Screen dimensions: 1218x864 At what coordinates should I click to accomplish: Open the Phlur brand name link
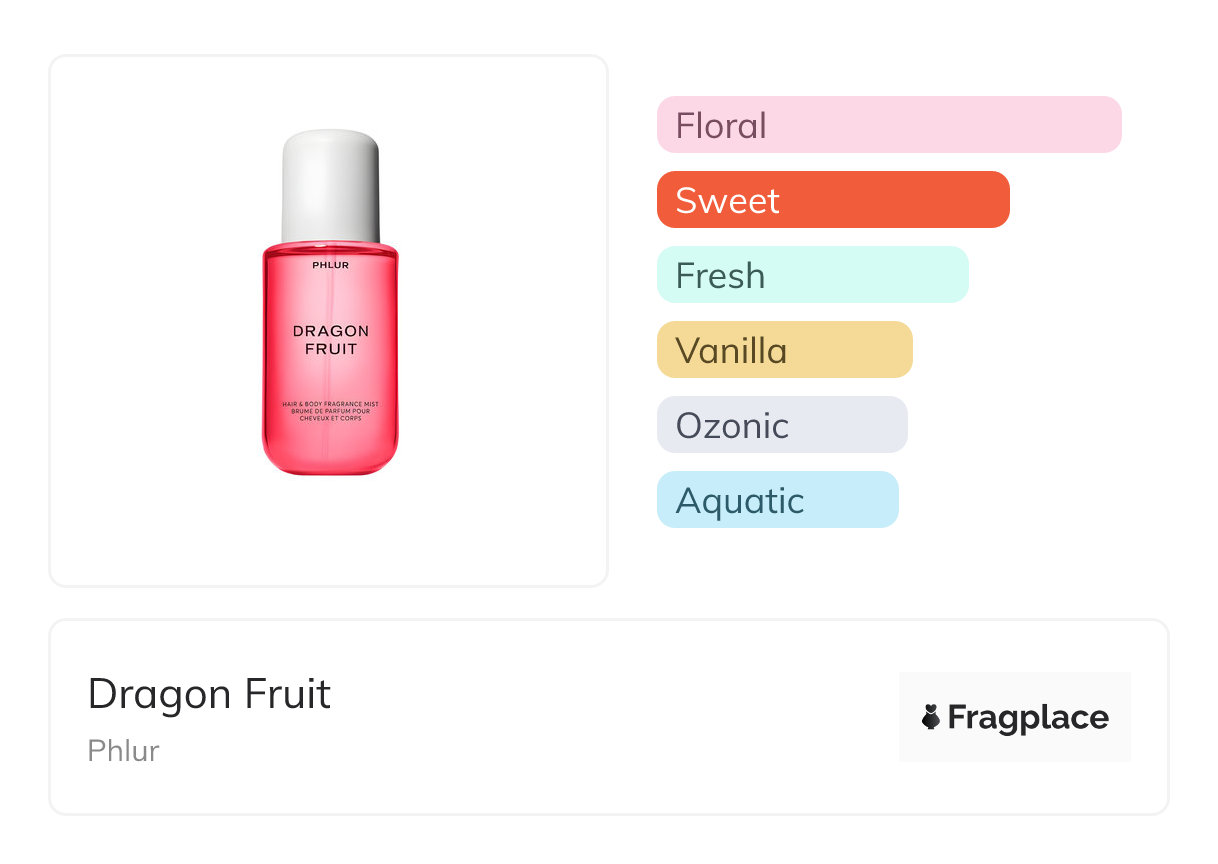tap(123, 751)
